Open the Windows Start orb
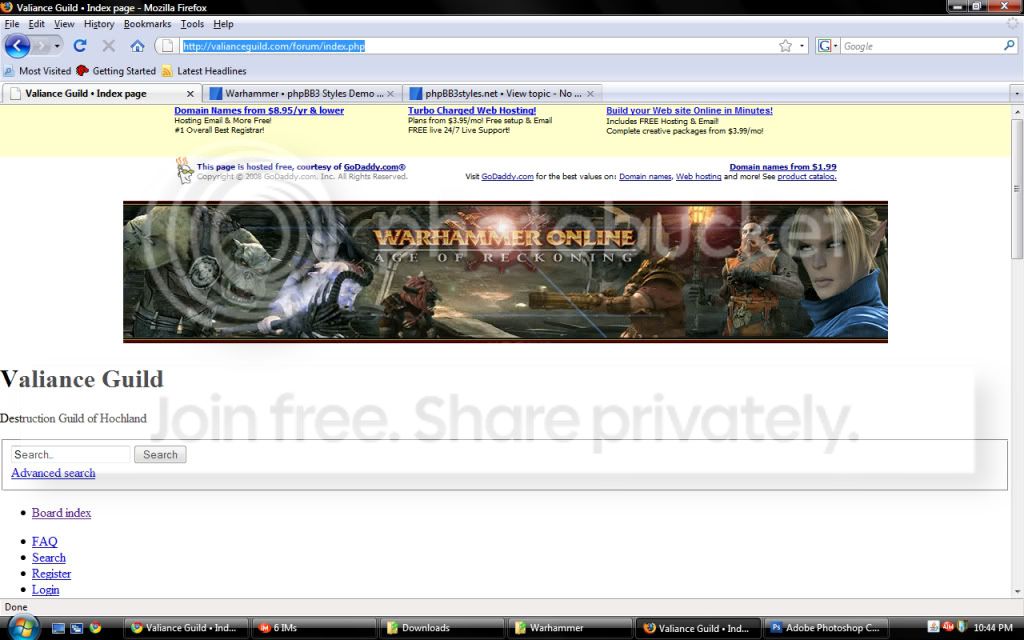The height and width of the screenshot is (640, 1024). click(x=21, y=627)
